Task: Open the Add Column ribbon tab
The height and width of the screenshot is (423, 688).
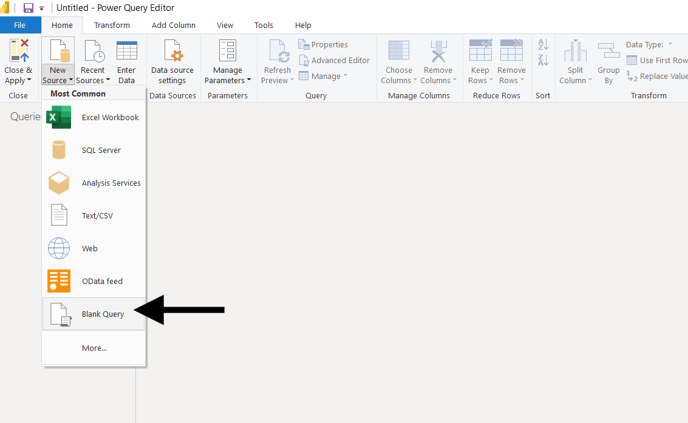Action: (173, 25)
